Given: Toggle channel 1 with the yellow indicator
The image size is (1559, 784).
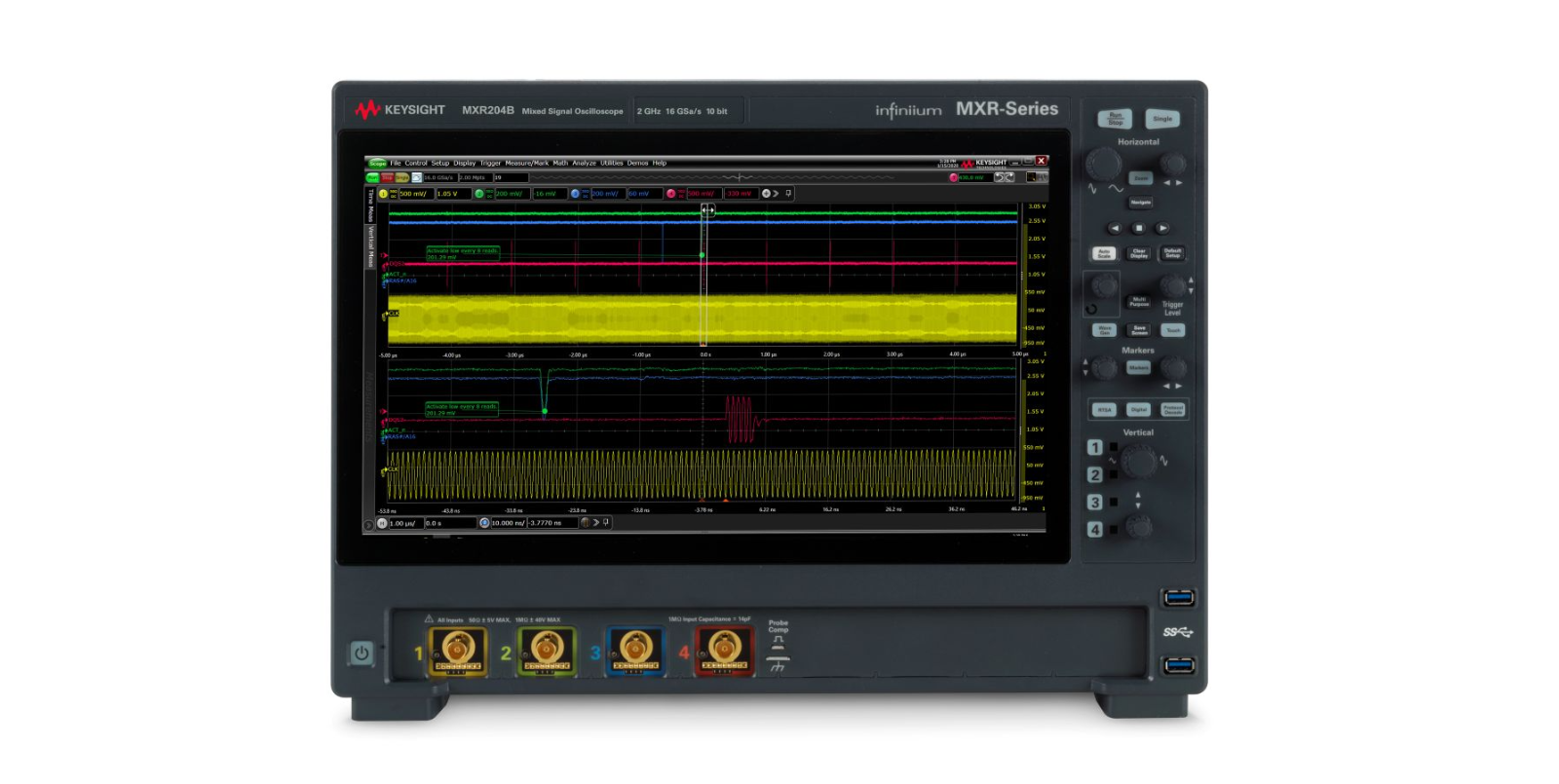Looking at the screenshot, I should coord(383,194).
